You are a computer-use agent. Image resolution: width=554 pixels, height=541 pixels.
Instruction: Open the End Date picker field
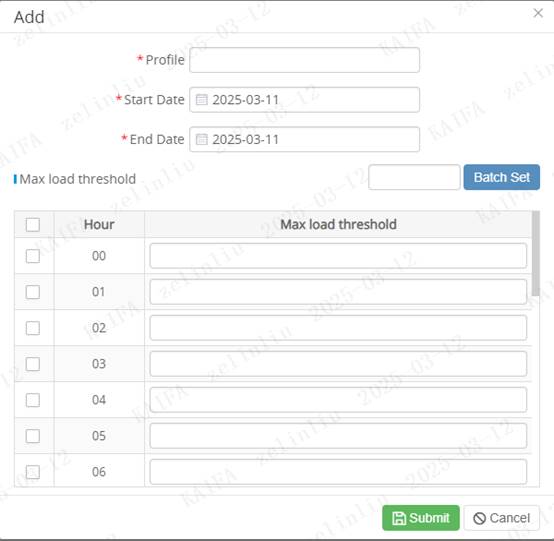coord(305,139)
